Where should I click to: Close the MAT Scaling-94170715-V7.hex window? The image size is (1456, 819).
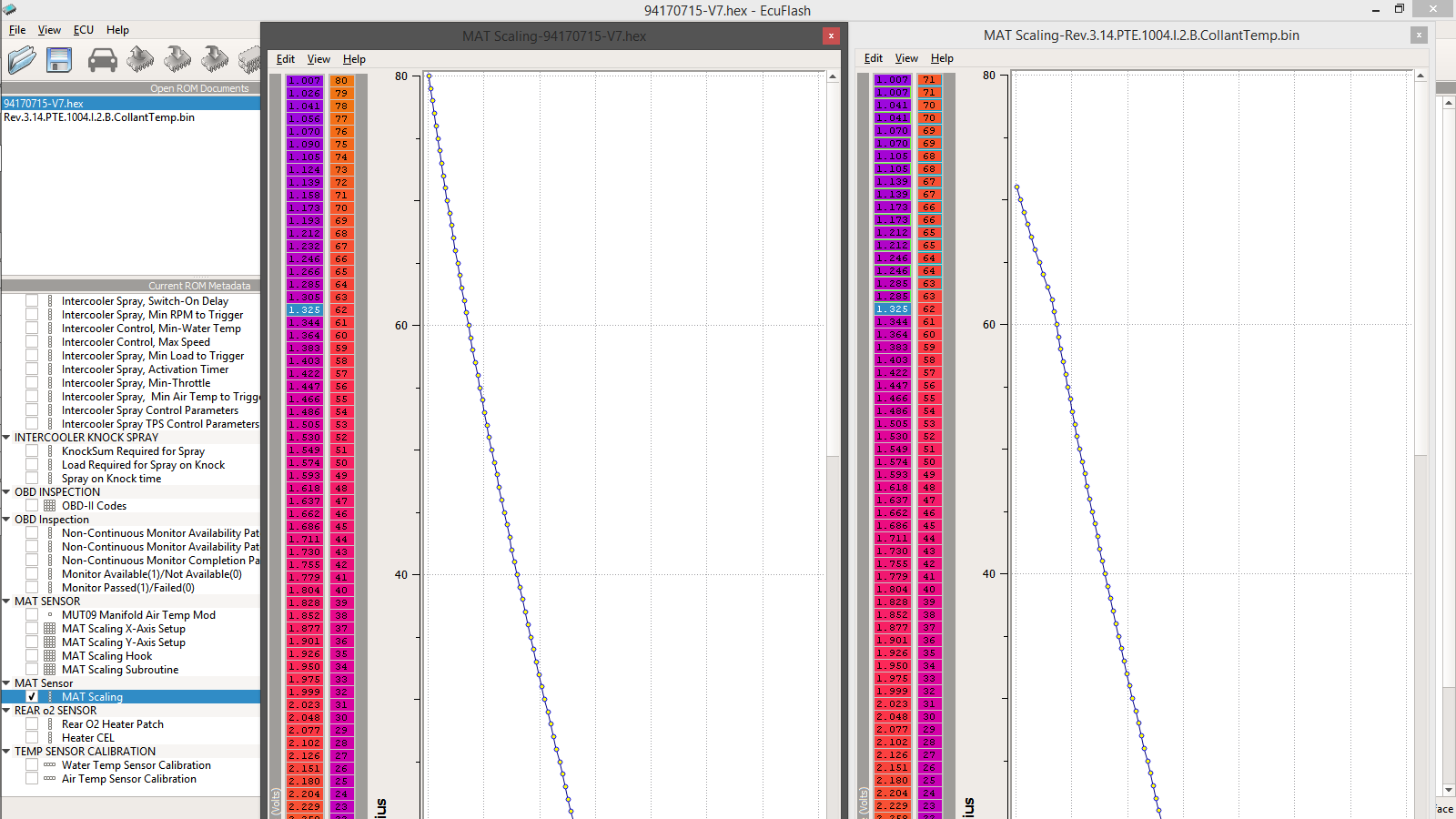point(831,35)
